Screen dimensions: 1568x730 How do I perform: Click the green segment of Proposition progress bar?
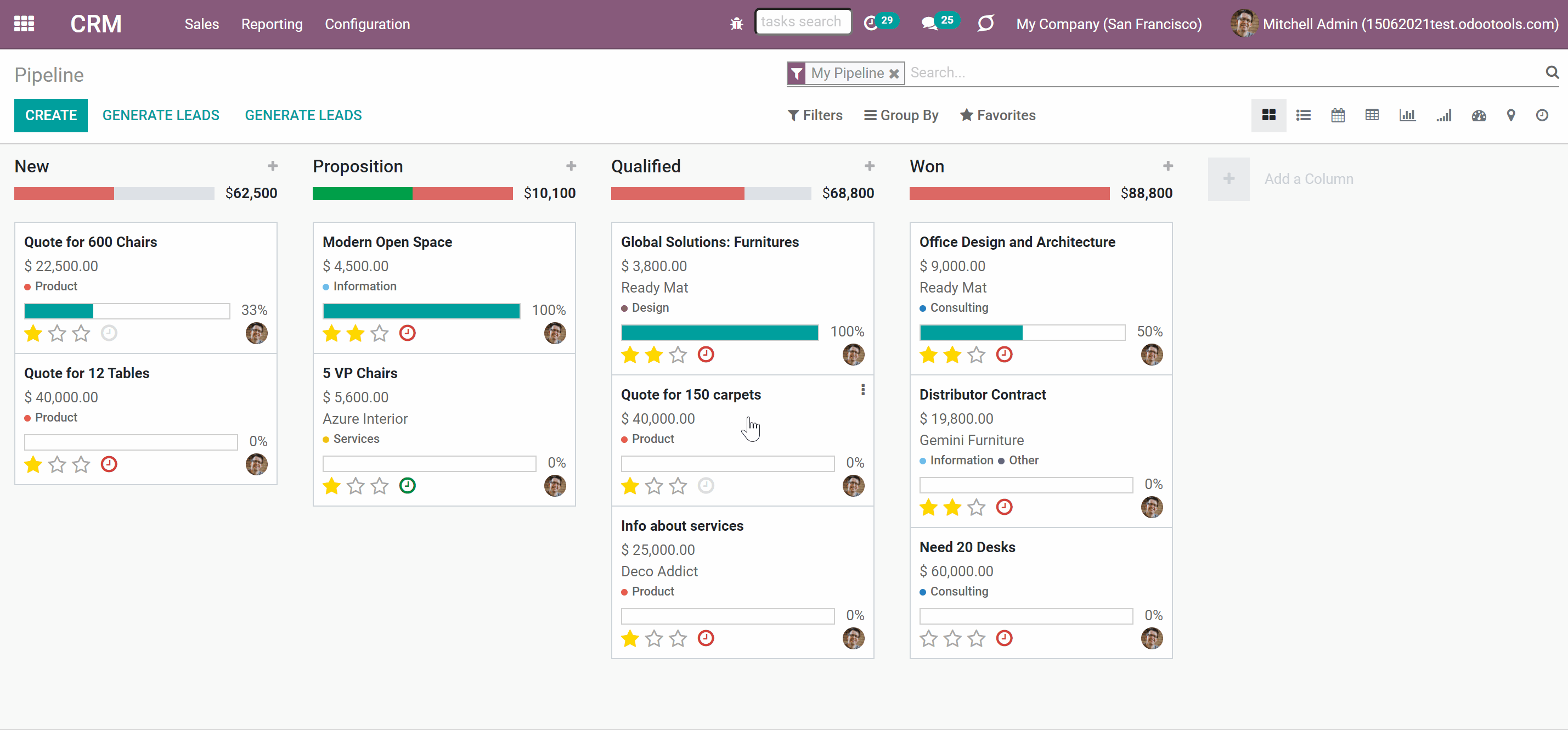pos(362,193)
